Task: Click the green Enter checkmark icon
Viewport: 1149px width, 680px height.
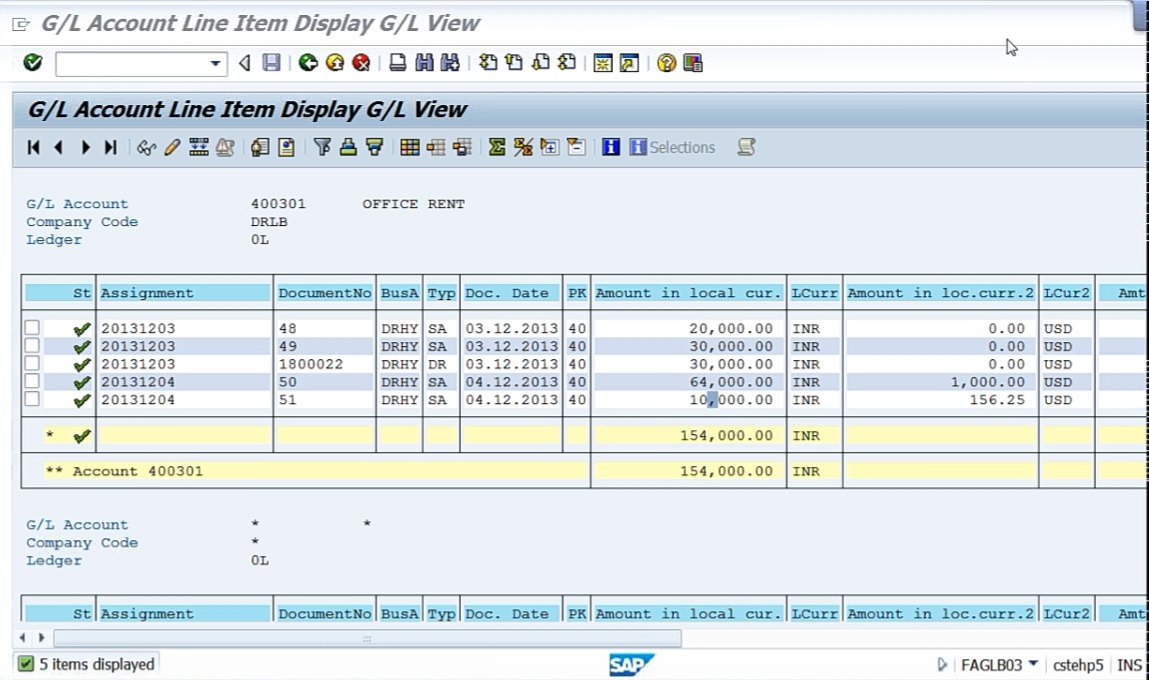Action: (x=33, y=63)
